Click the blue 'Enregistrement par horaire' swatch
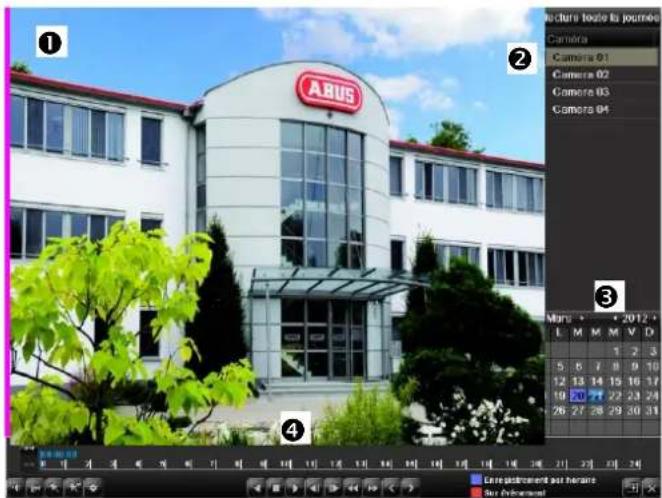Screen dimensions: 662x498 tap(474, 480)
